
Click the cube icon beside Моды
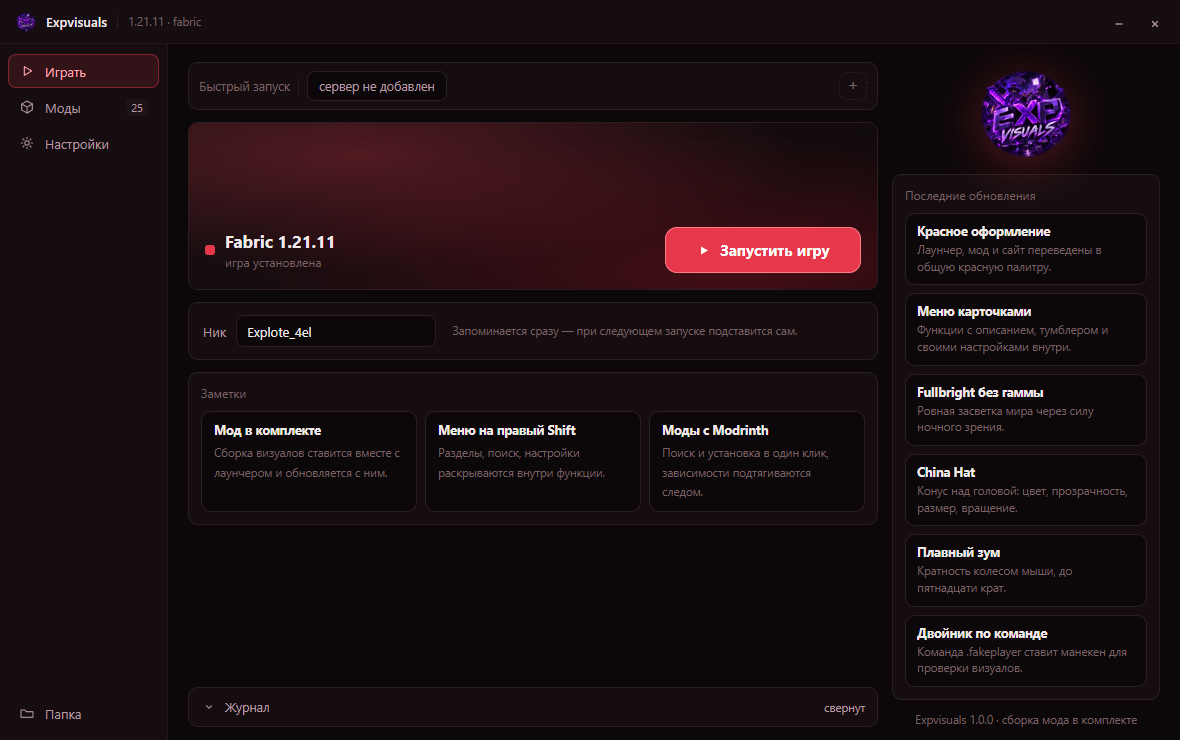(27, 107)
